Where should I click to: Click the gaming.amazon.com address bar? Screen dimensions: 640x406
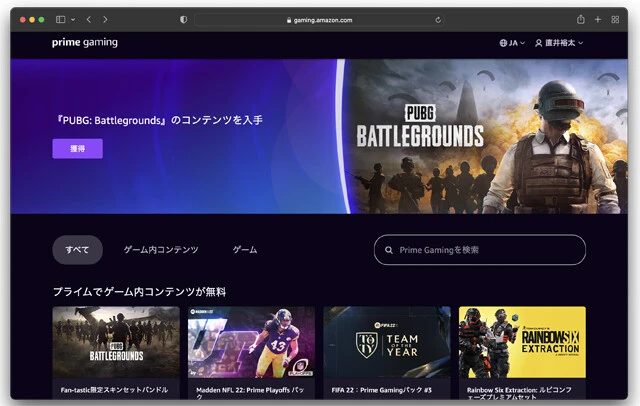[x=320, y=19]
